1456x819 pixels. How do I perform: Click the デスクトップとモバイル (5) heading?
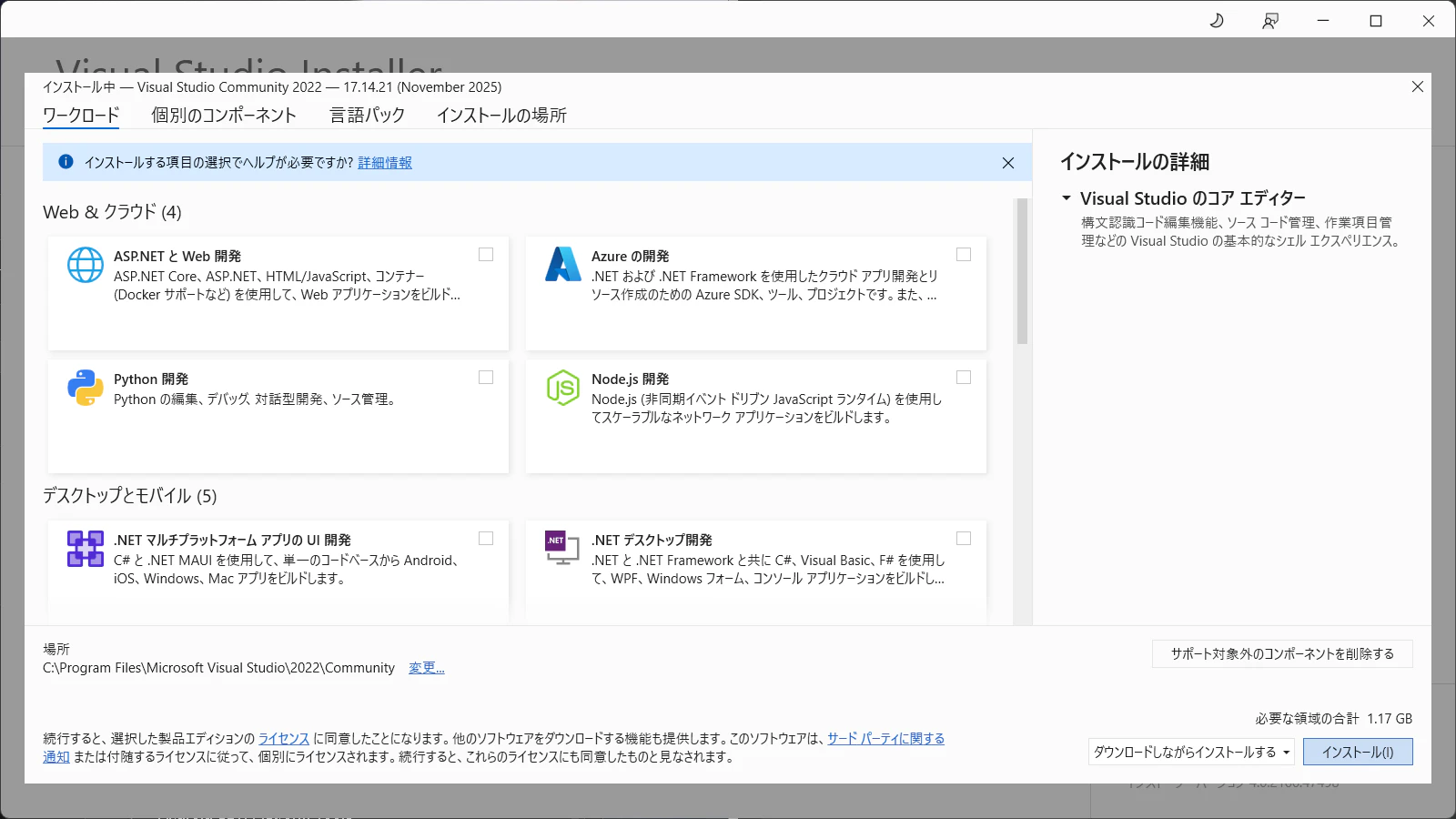(x=130, y=496)
